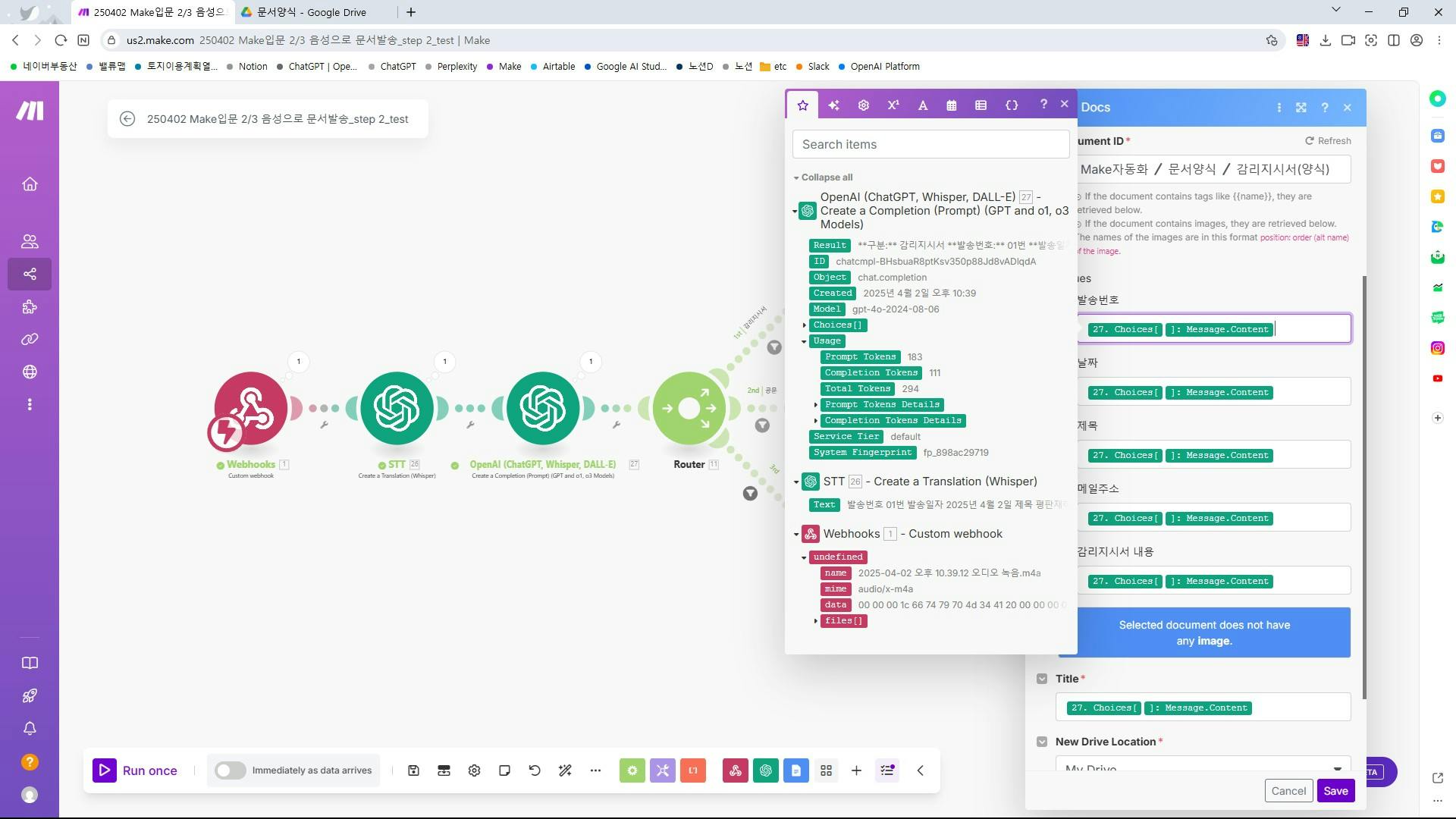Click the Save button in the Docs panel
Image resolution: width=1456 pixels, height=819 pixels.
[x=1335, y=791]
